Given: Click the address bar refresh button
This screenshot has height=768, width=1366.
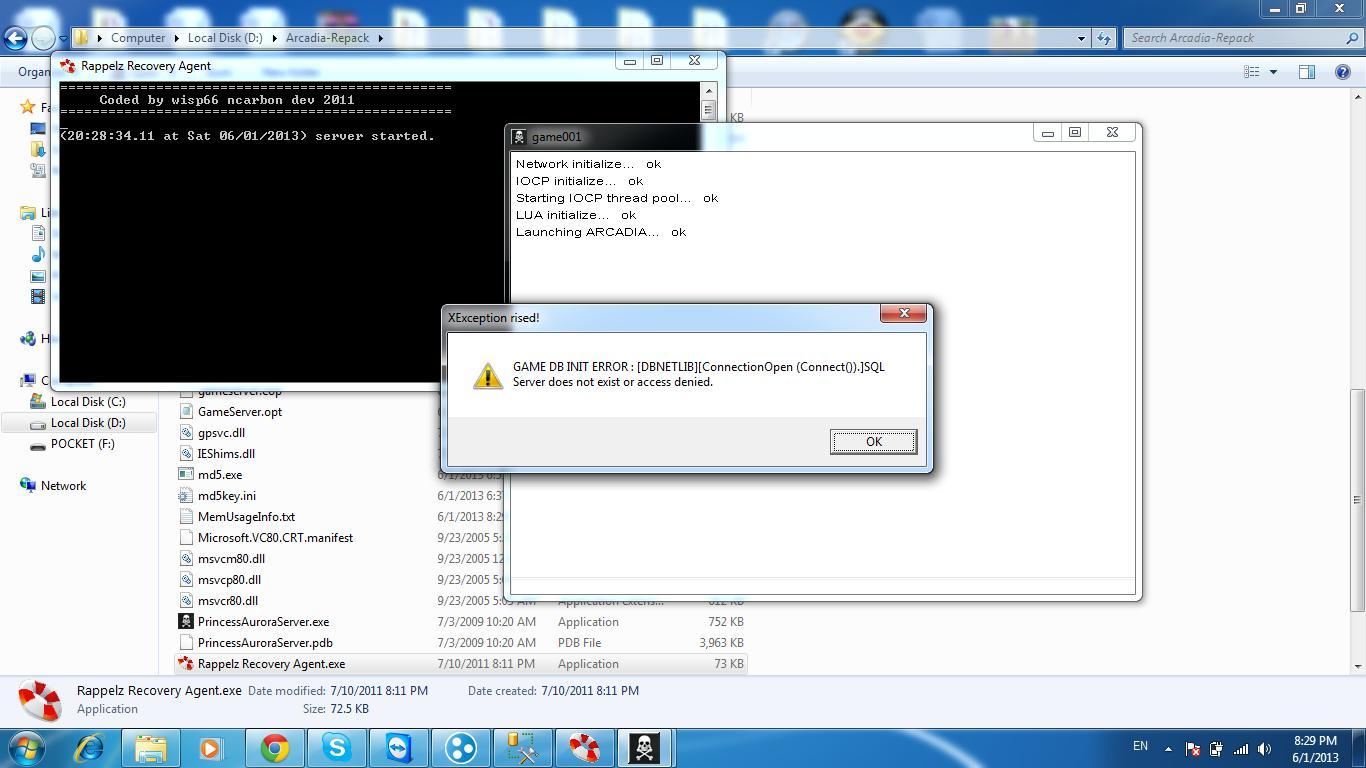Looking at the screenshot, I should pos(1104,38).
